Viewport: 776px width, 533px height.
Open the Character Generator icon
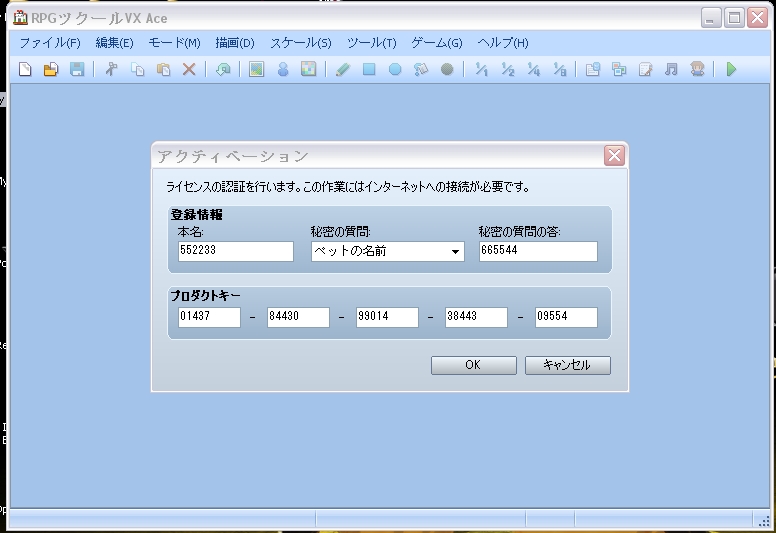point(697,69)
